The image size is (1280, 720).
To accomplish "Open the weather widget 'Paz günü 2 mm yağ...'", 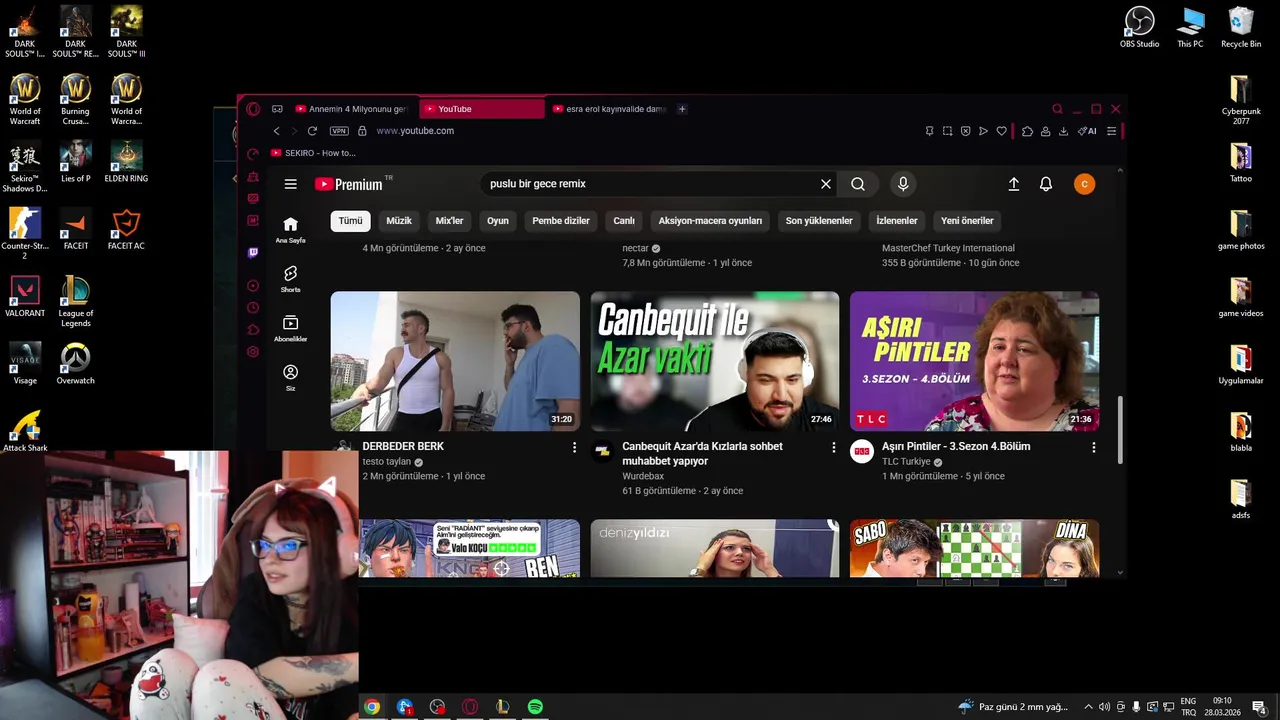I will coord(1012,707).
